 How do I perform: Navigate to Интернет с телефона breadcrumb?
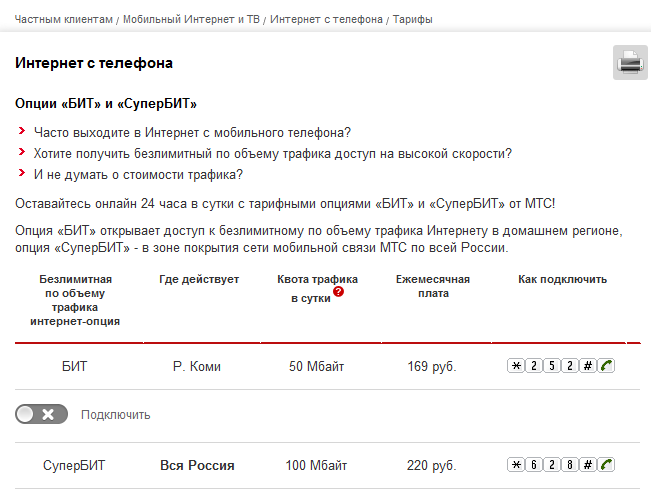point(326,19)
